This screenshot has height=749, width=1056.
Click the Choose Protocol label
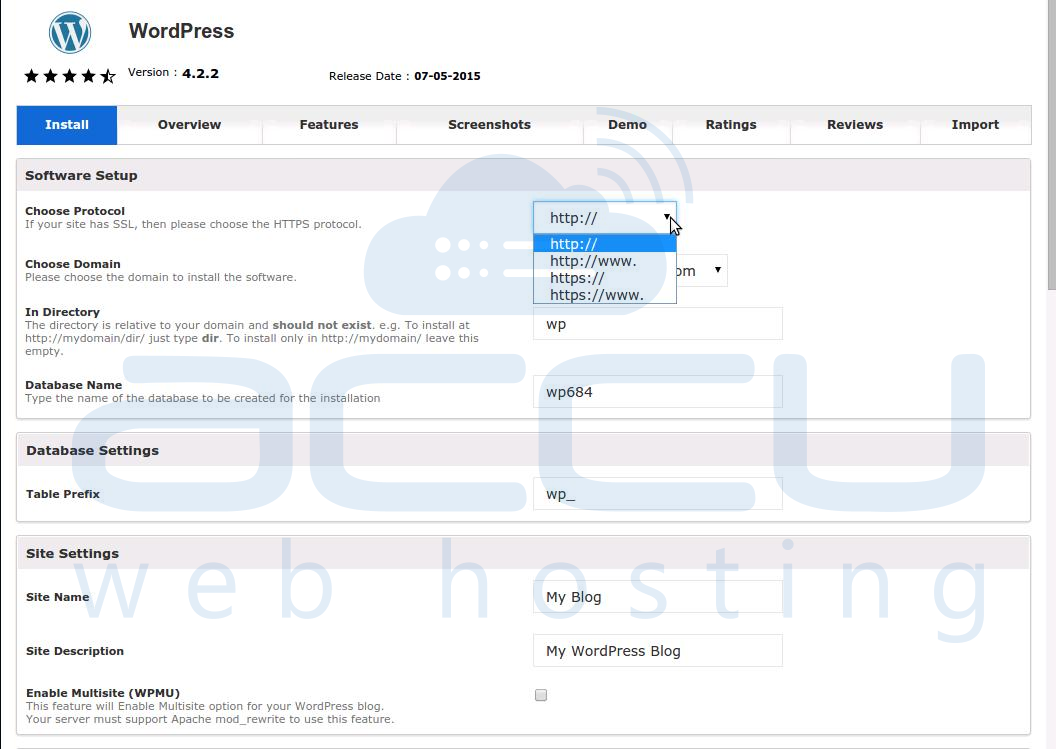(x=75, y=211)
